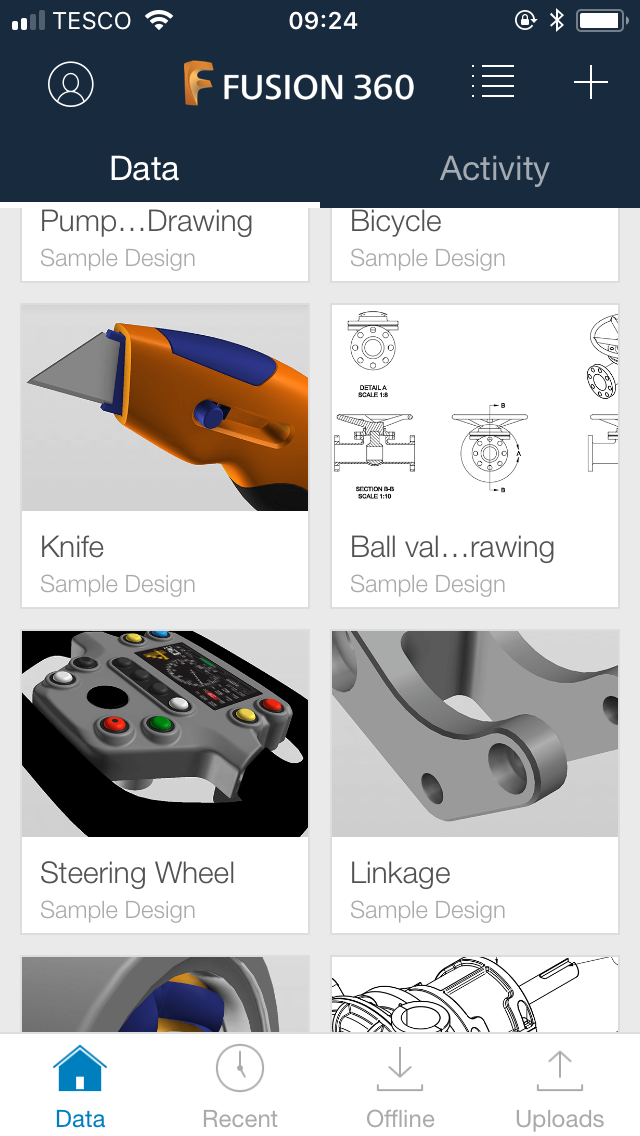Screen dimensions: 640x1136
Task: Switch to list view icon
Action: (x=493, y=81)
